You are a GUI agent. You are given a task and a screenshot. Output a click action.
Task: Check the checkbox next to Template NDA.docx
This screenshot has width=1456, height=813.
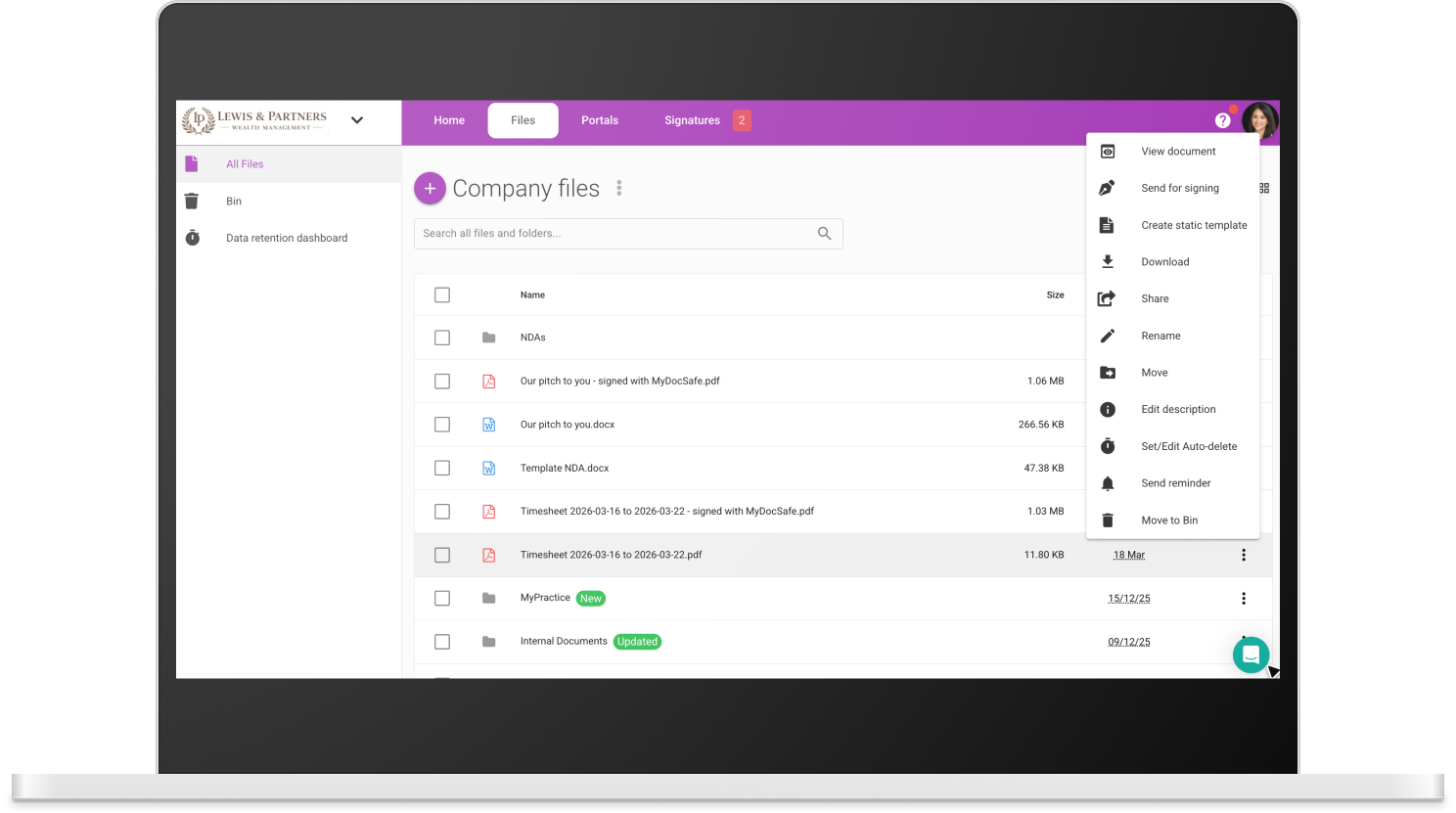pyautogui.click(x=442, y=468)
